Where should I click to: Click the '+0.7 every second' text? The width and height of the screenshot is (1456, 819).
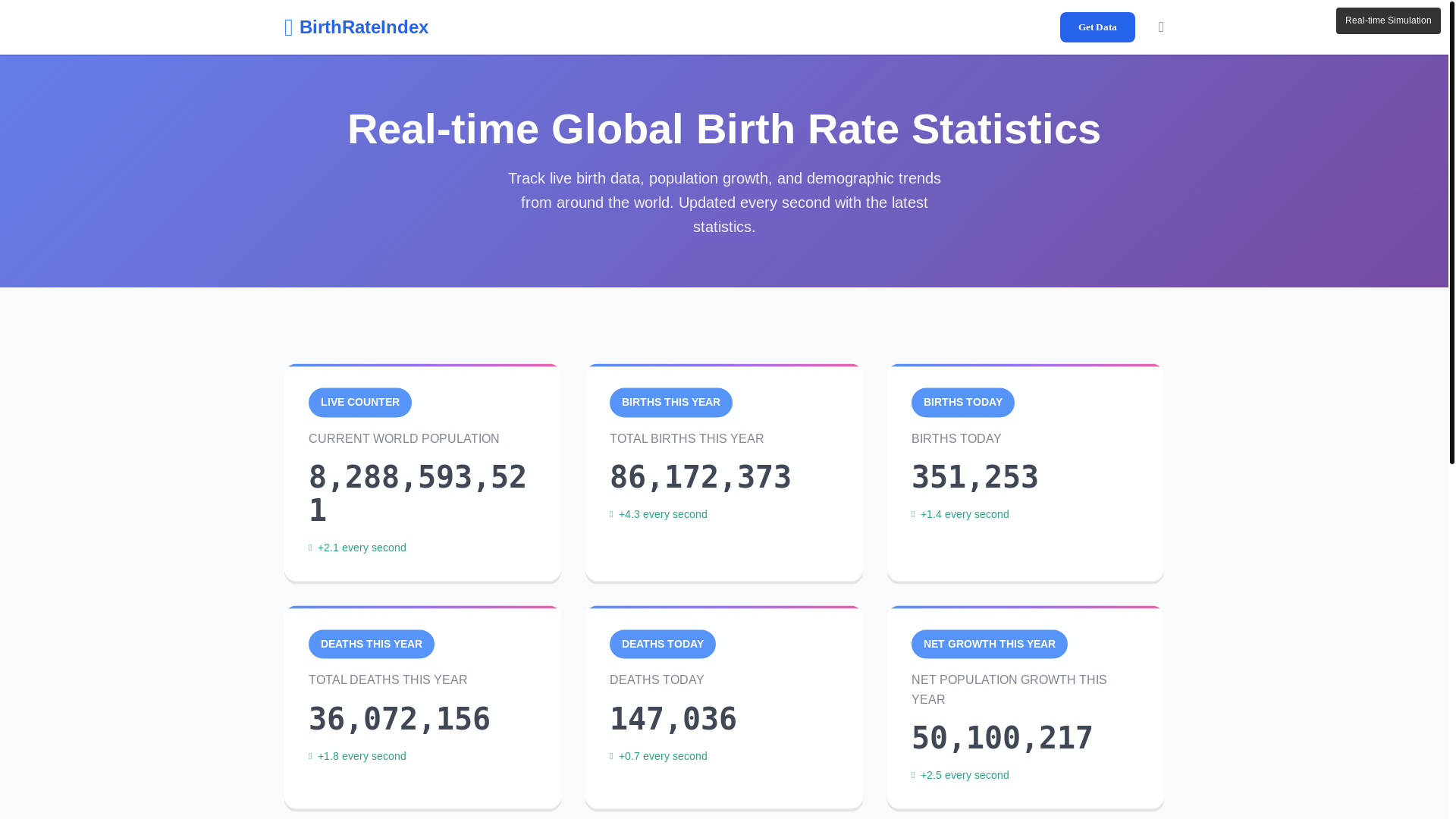(663, 756)
